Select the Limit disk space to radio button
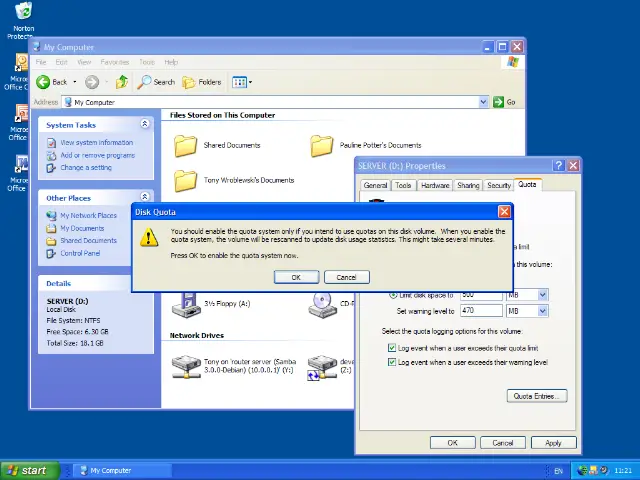This screenshot has height=480, width=640. click(x=393, y=295)
